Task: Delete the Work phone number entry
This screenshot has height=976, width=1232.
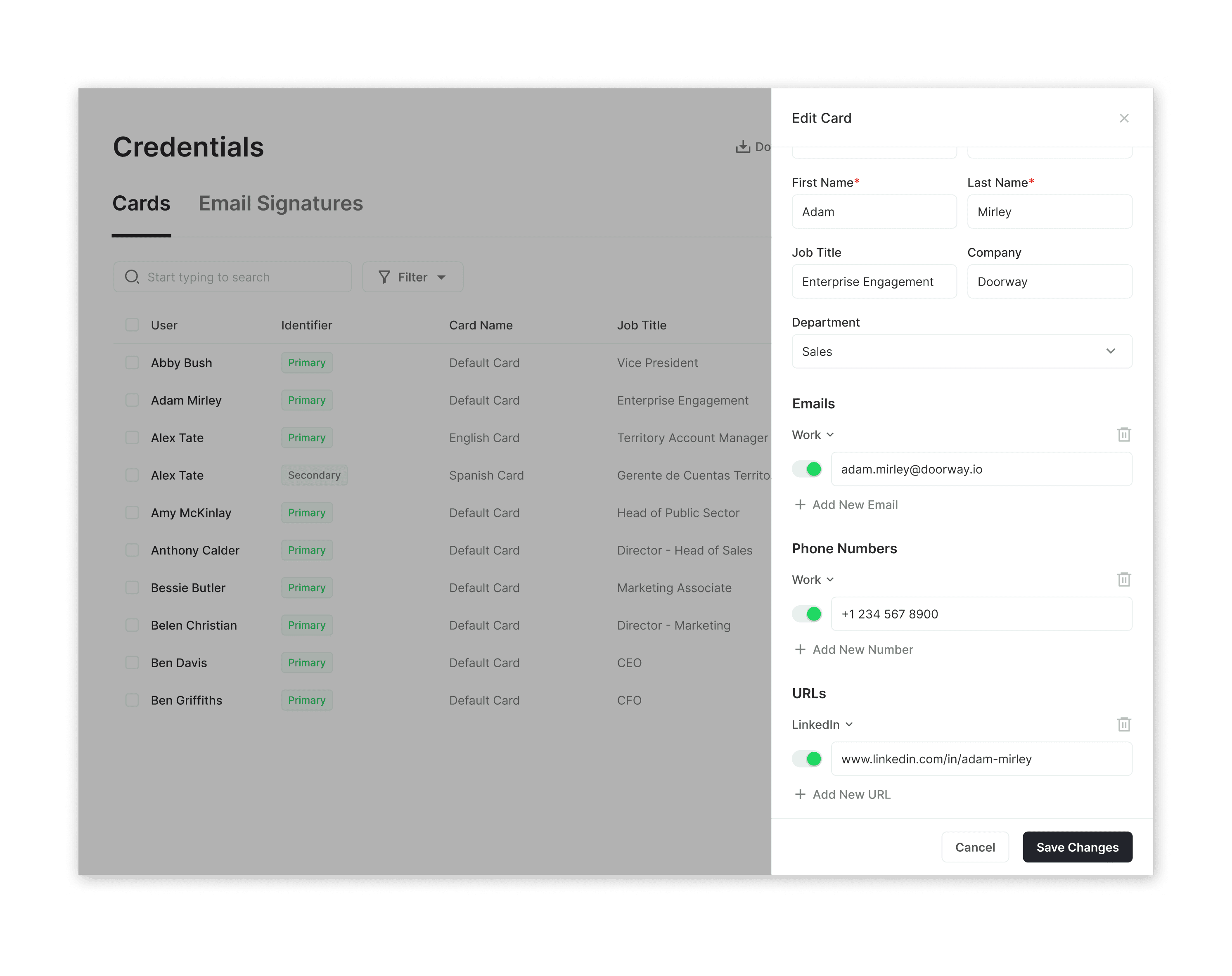Action: (1123, 579)
